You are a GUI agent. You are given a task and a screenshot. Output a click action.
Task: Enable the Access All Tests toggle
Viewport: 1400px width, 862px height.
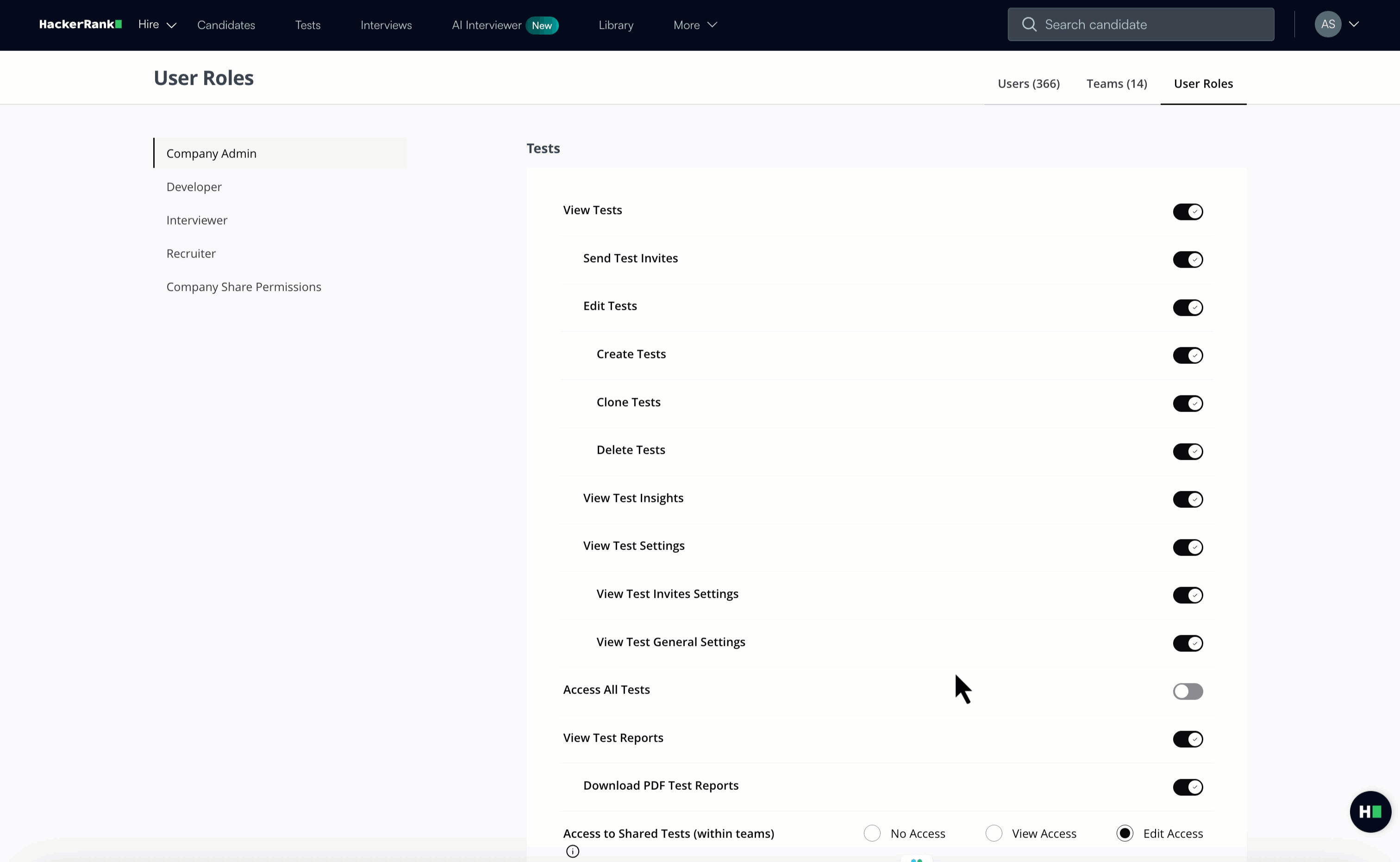pos(1187,692)
